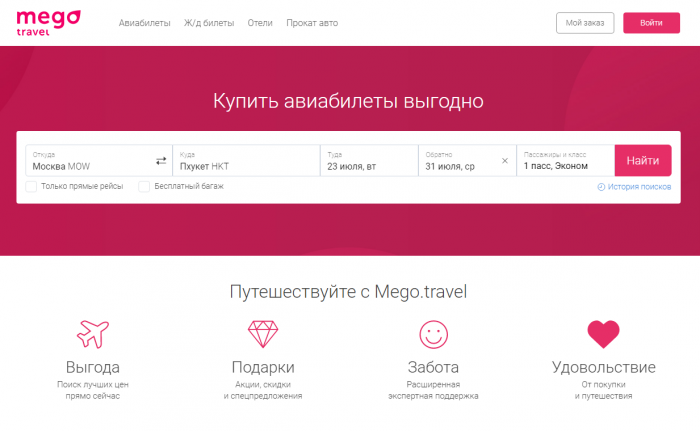
Task: Open История поисков link
Action: (639, 187)
